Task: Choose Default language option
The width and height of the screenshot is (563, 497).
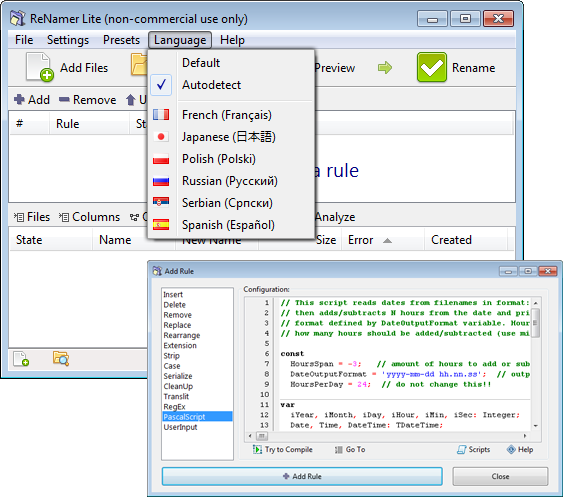Action: pos(231,63)
